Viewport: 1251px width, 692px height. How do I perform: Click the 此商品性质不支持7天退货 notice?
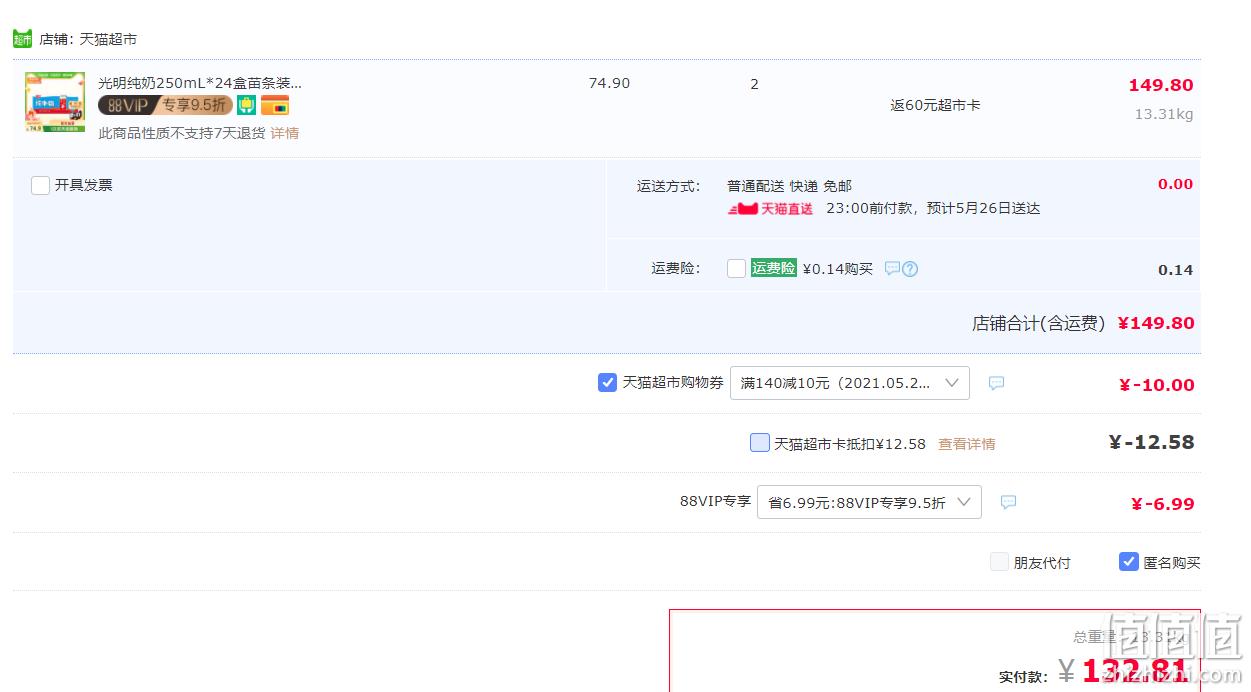[x=182, y=133]
